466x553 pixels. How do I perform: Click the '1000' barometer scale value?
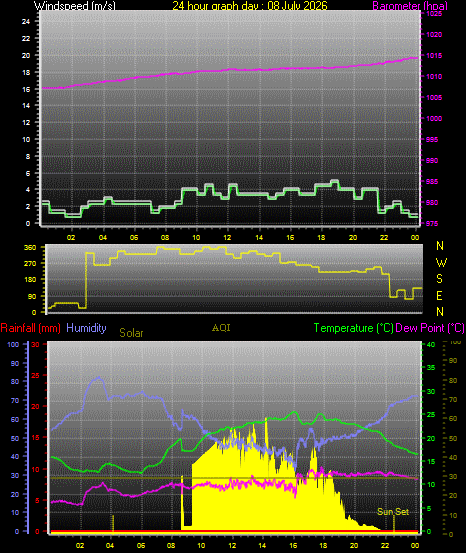(434, 118)
